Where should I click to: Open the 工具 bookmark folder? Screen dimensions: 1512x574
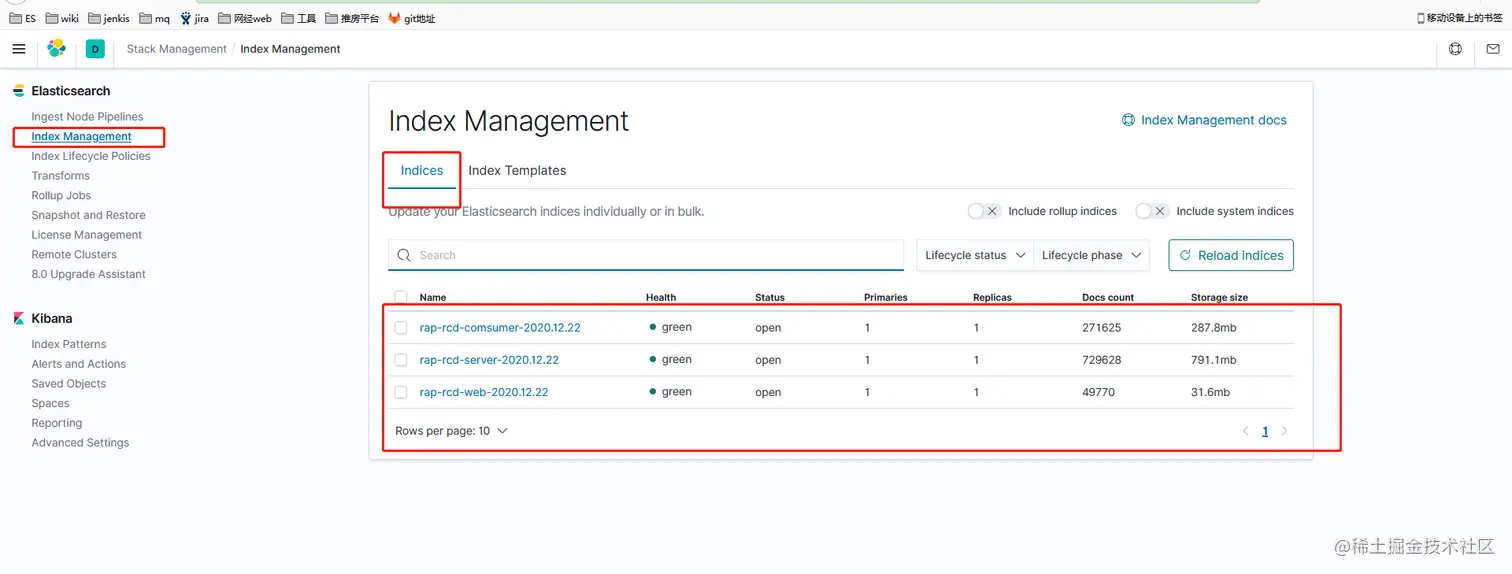pos(299,18)
